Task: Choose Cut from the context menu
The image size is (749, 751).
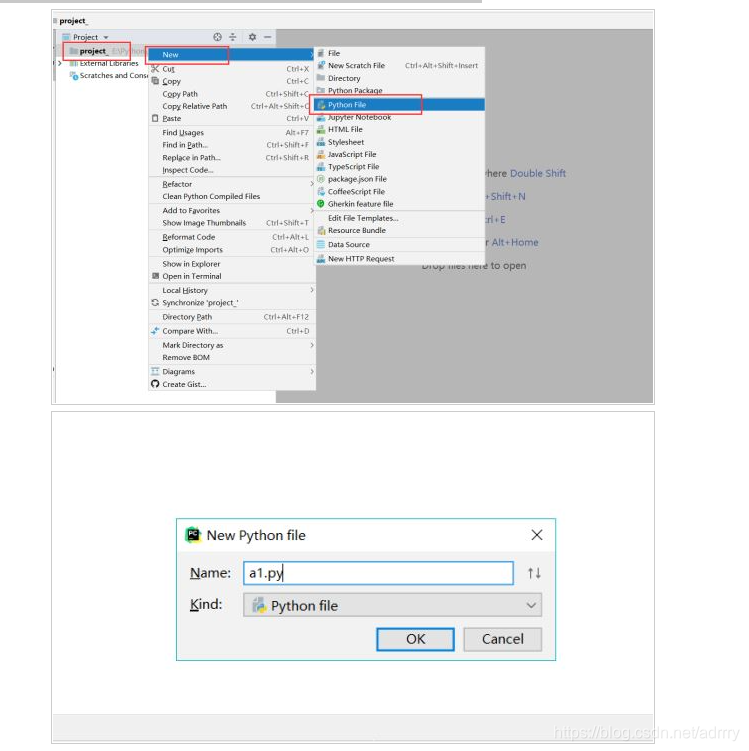Action: 231,69
